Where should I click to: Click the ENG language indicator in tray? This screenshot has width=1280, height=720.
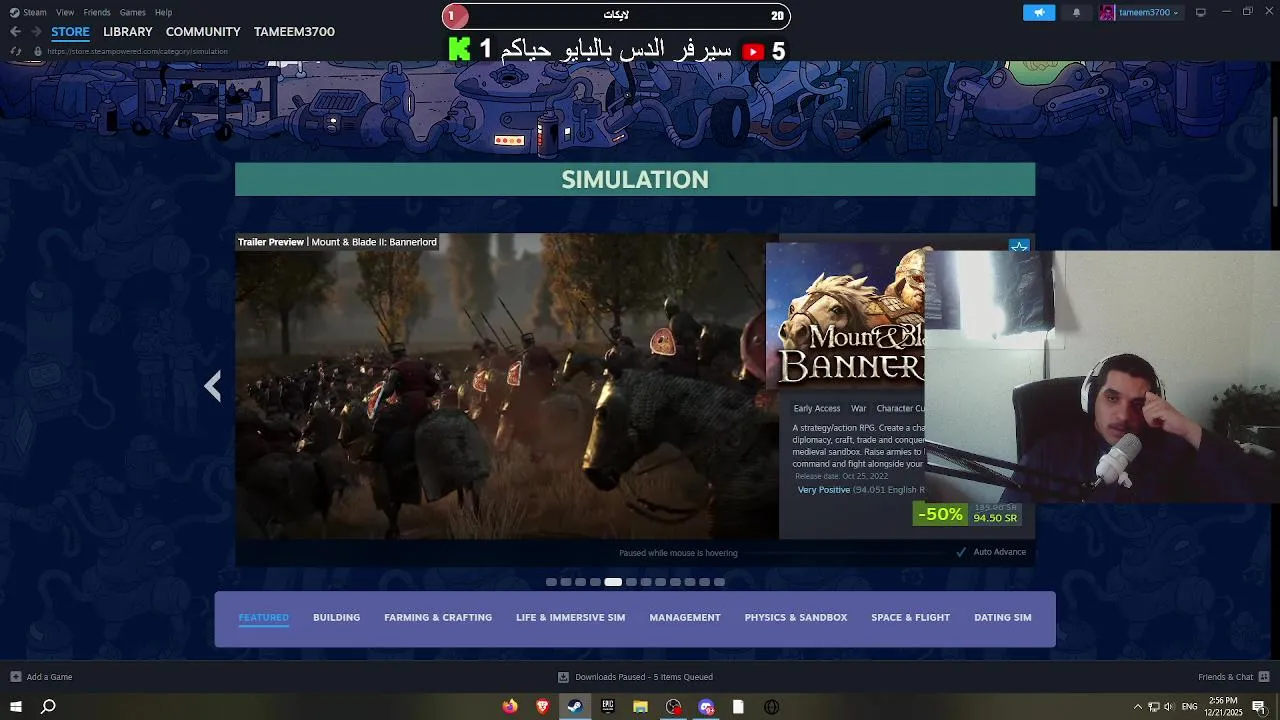coord(1189,707)
